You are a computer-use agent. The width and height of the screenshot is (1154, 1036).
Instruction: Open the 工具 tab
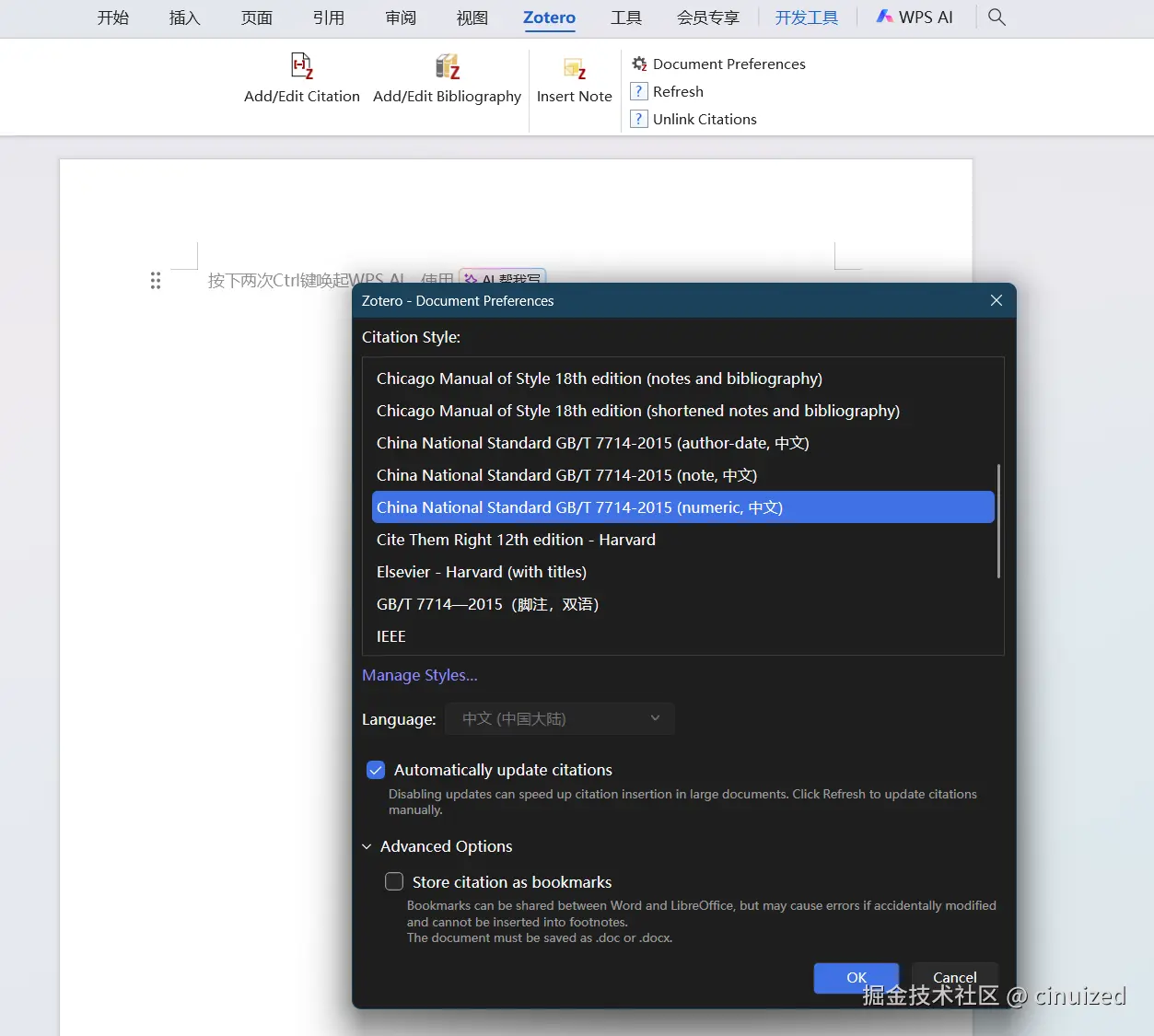[x=626, y=17]
